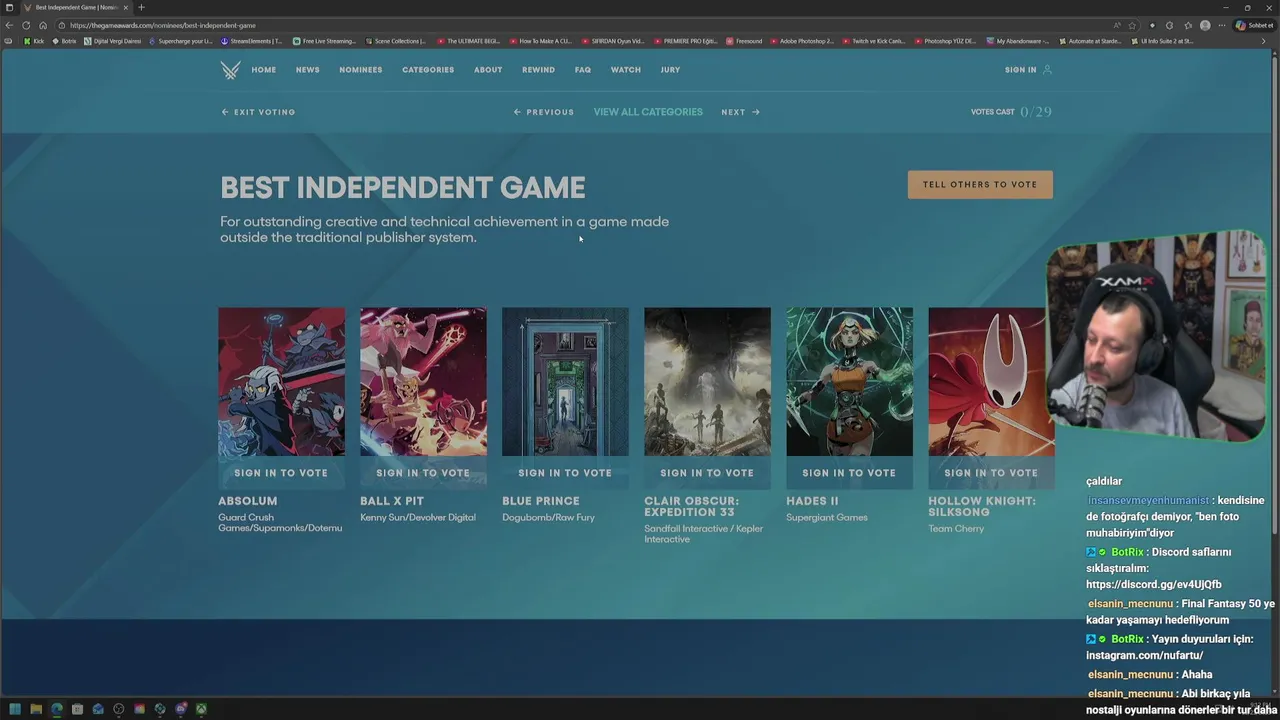Screen dimensions: 1280x720
Task: Go to HOME in site navigation
Action: [264, 70]
